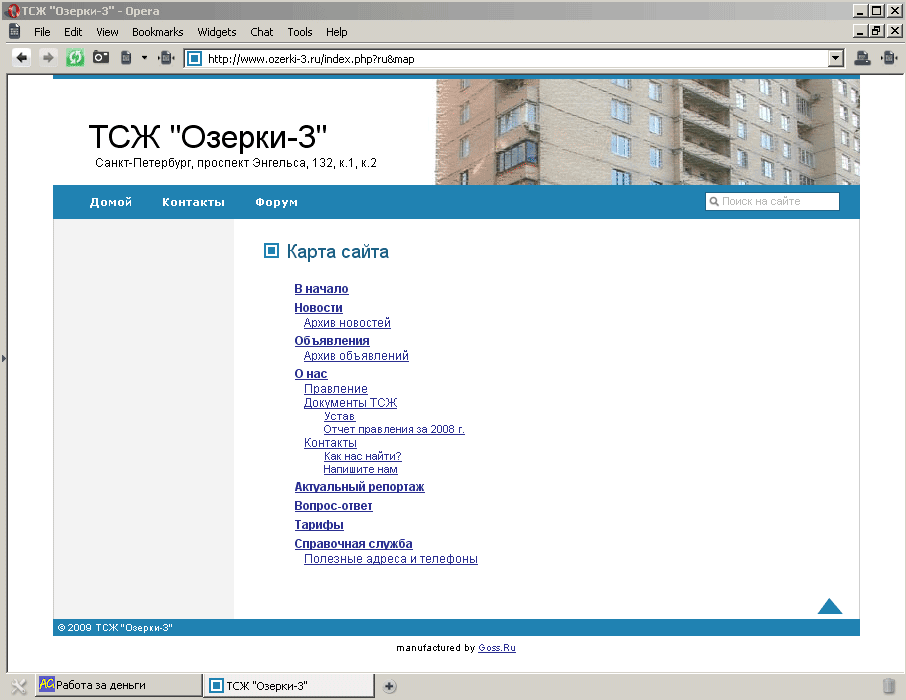Open the Chat menu

click(x=262, y=32)
